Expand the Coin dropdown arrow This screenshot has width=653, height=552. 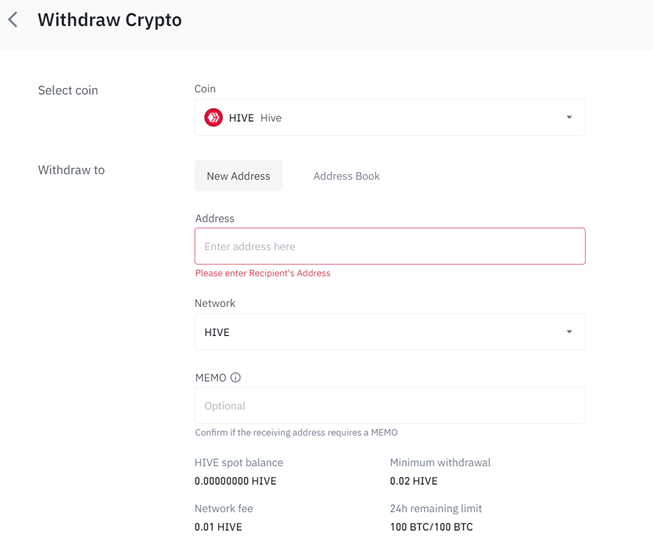[569, 117]
